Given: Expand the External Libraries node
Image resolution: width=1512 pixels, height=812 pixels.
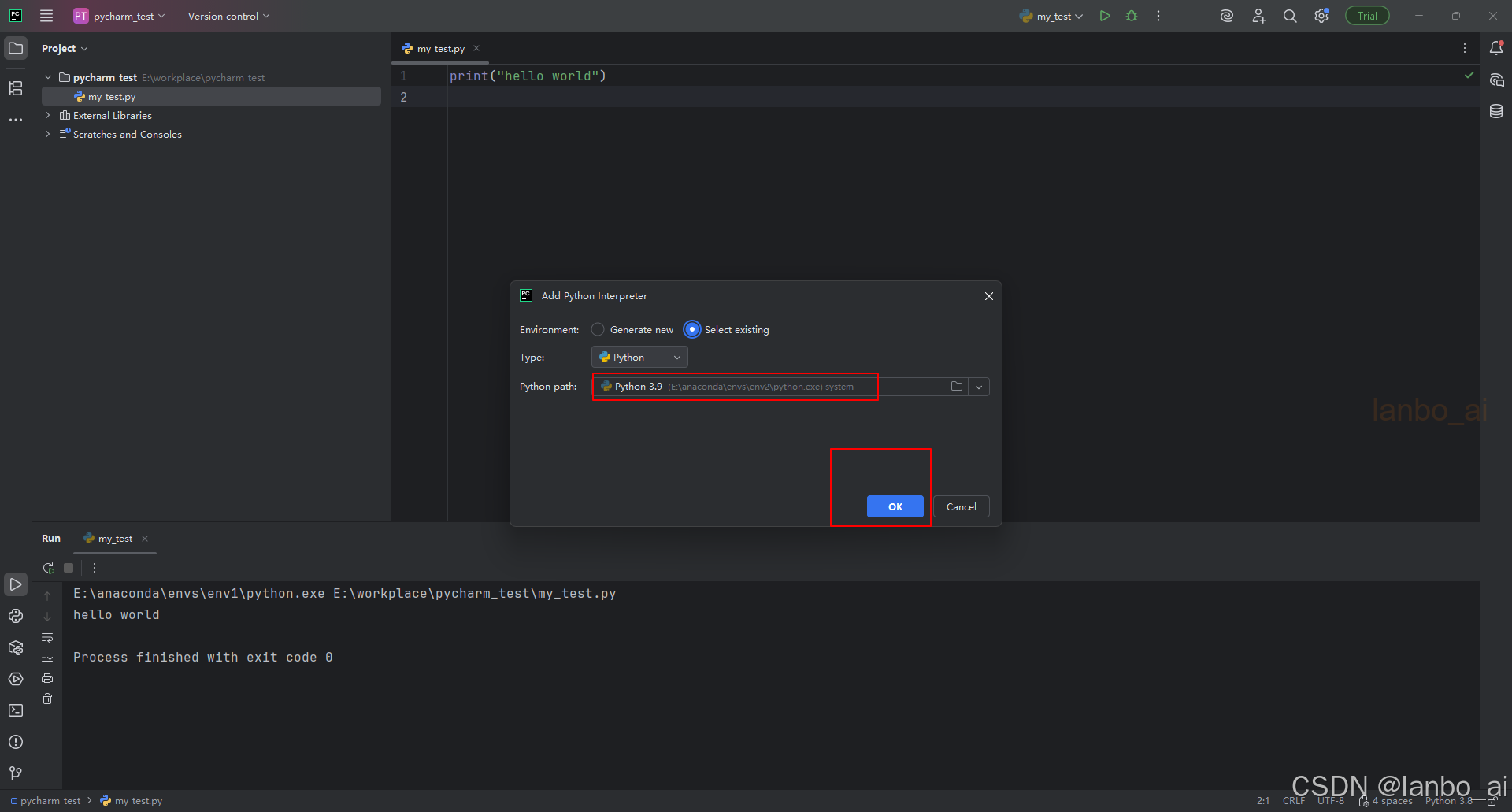Looking at the screenshot, I should point(47,115).
